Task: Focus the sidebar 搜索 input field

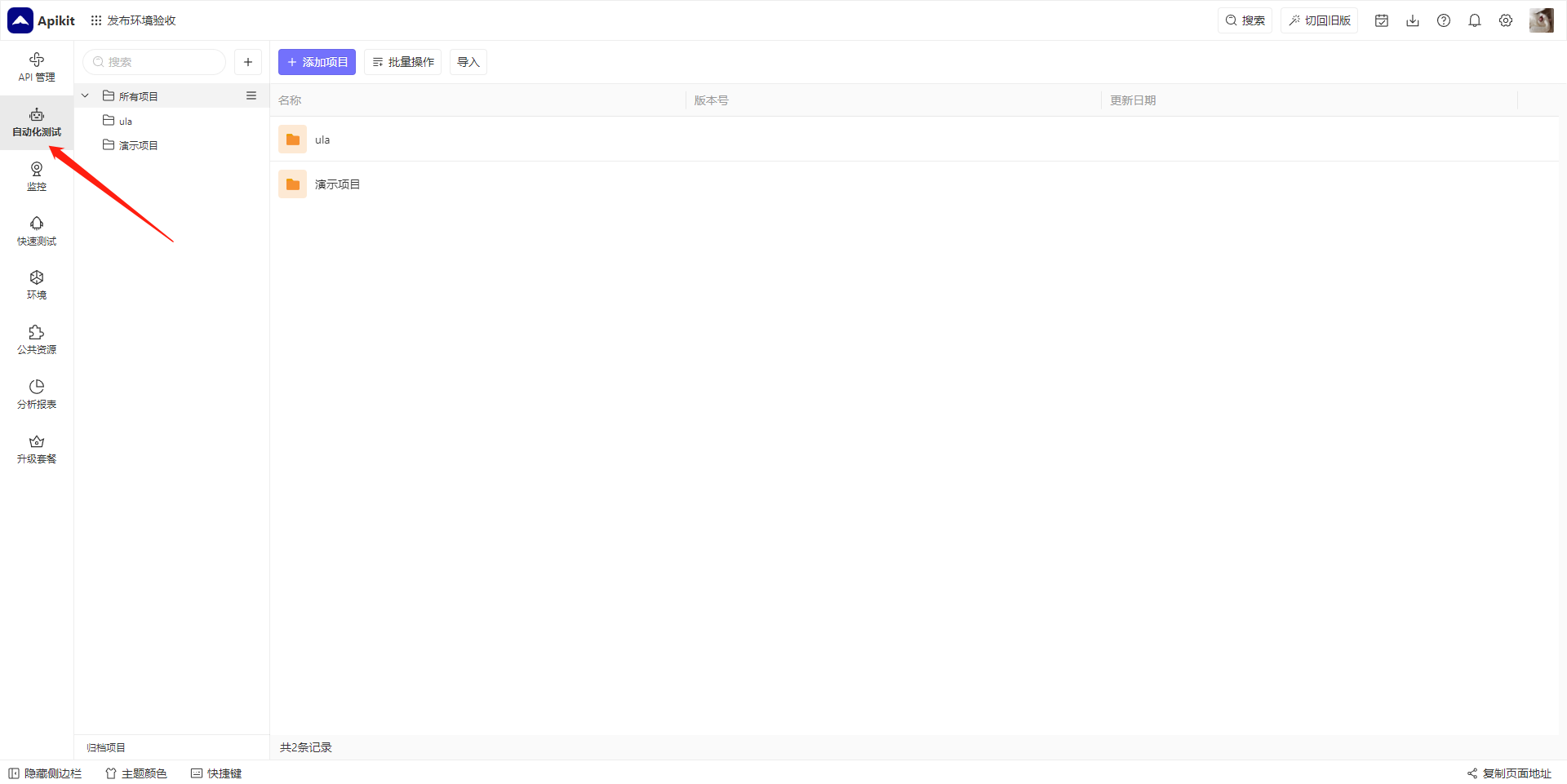Action: pos(154,62)
